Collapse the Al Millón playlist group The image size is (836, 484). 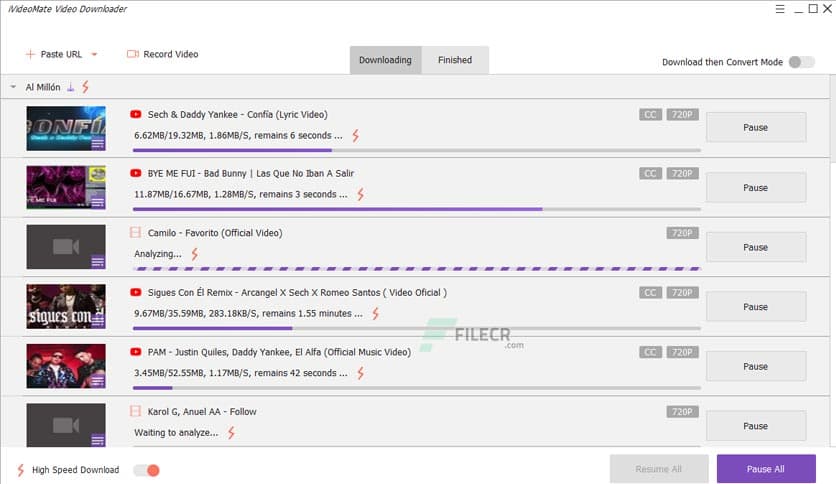click(13, 86)
